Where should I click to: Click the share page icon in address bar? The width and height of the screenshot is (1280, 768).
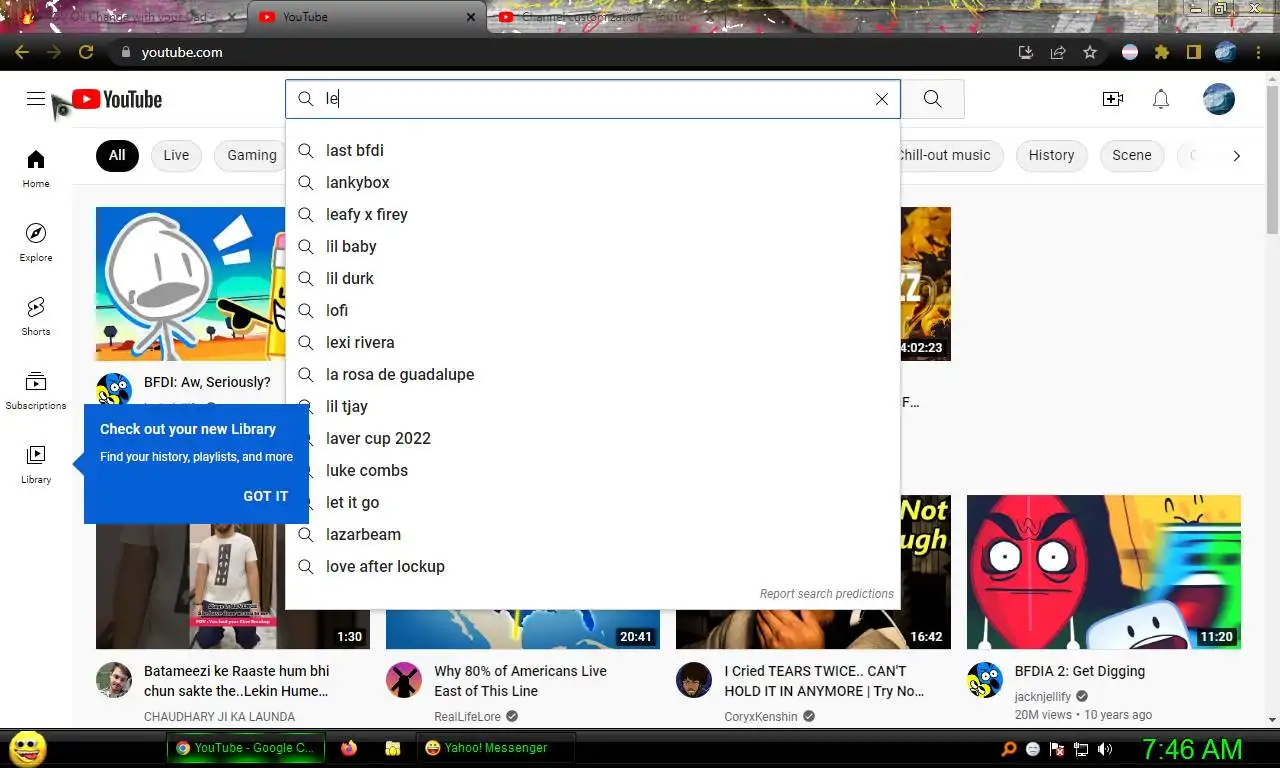(1058, 52)
